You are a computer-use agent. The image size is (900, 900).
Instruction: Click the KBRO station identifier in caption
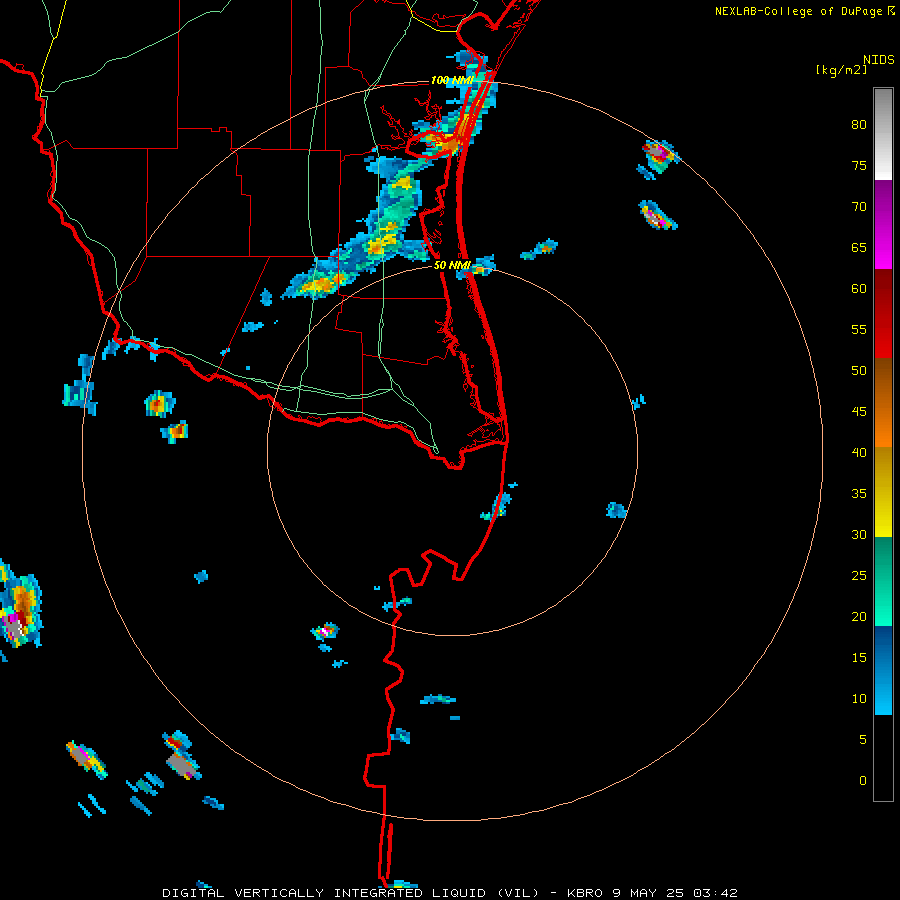(584, 893)
